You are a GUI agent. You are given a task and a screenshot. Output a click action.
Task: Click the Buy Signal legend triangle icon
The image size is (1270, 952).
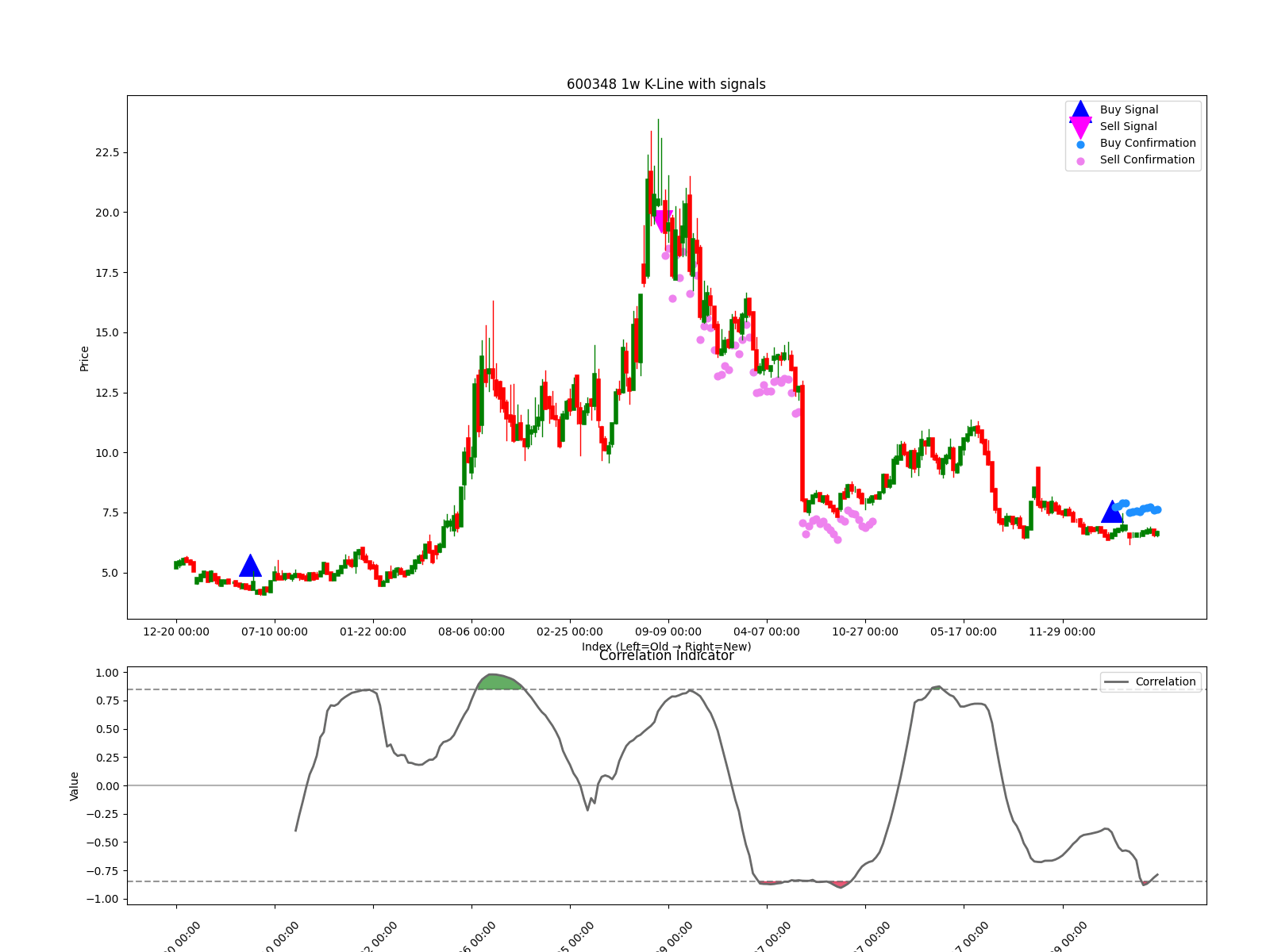click(x=1080, y=110)
